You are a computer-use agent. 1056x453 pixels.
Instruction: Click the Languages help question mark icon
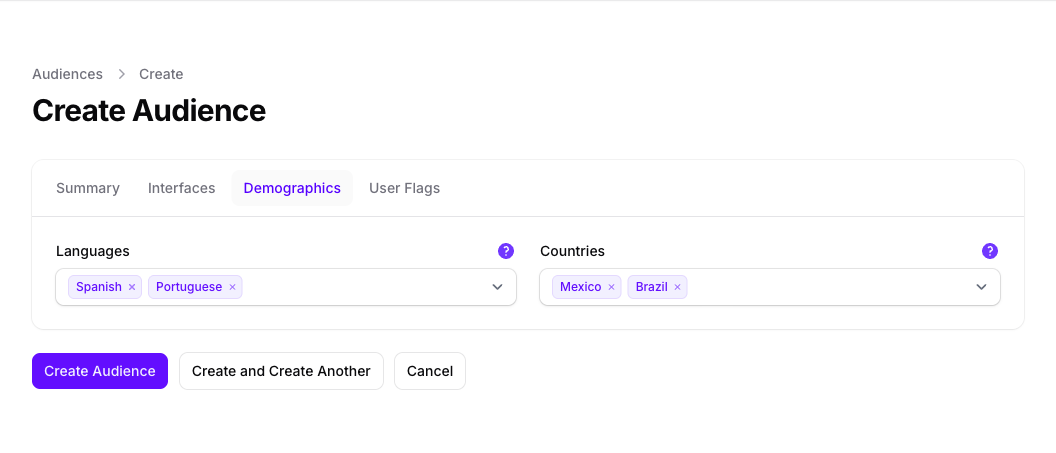coord(506,251)
